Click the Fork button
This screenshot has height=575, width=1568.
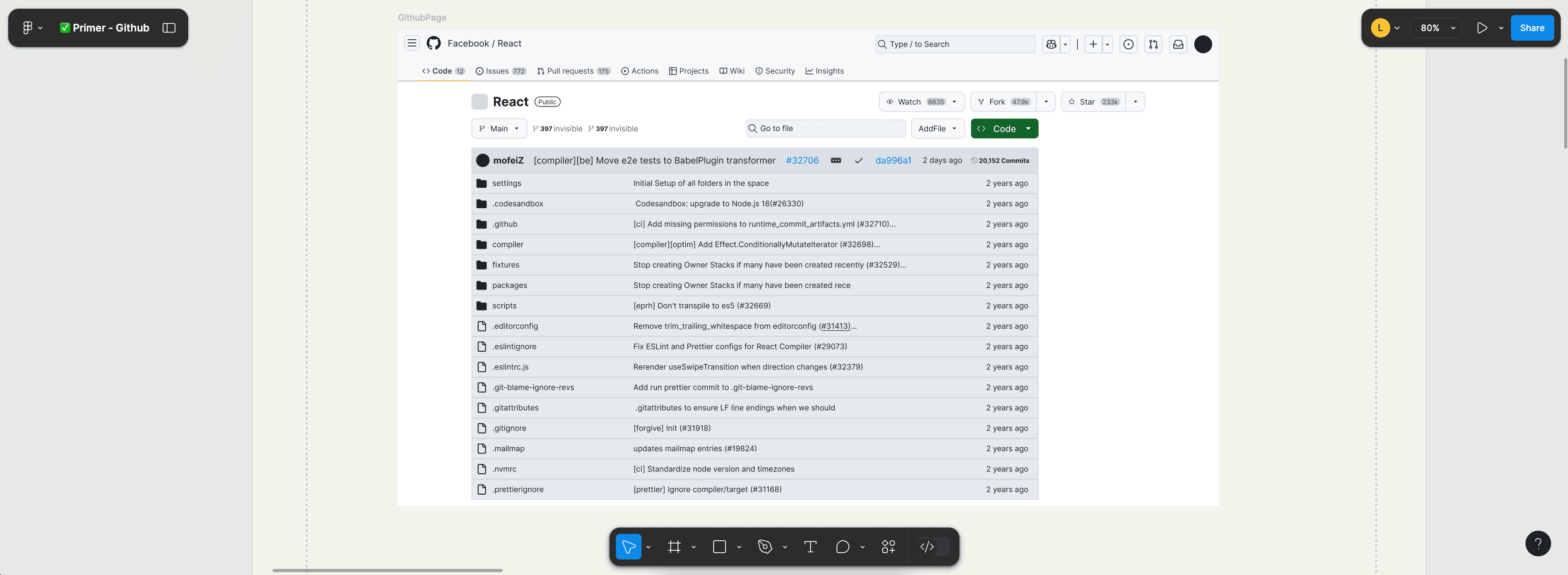tap(1003, 101)
